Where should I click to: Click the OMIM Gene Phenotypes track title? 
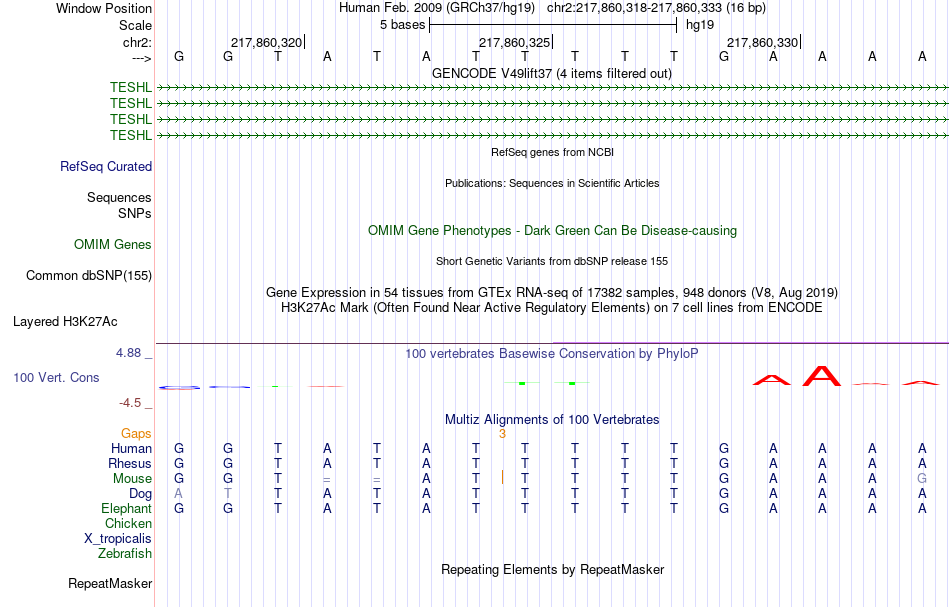click(553, 231)
